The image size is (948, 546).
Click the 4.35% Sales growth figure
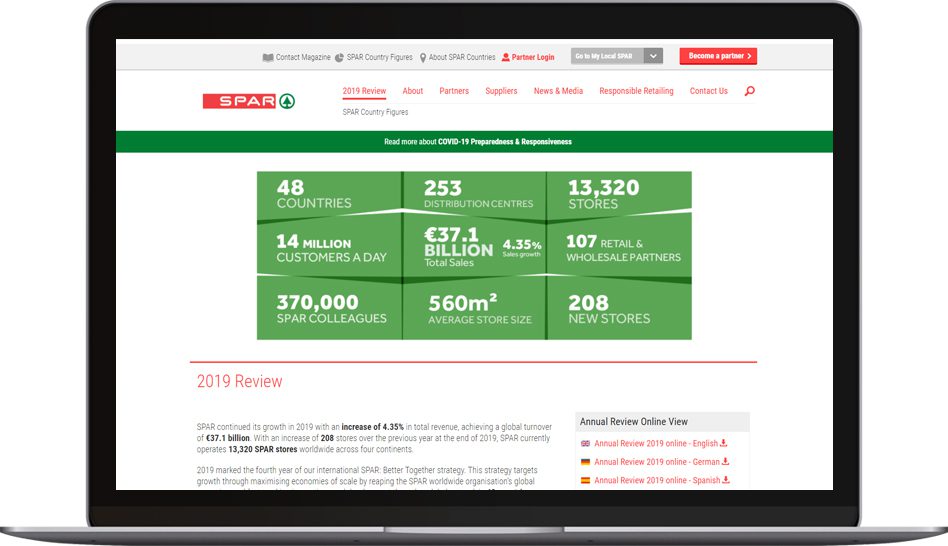click(522, 247)
